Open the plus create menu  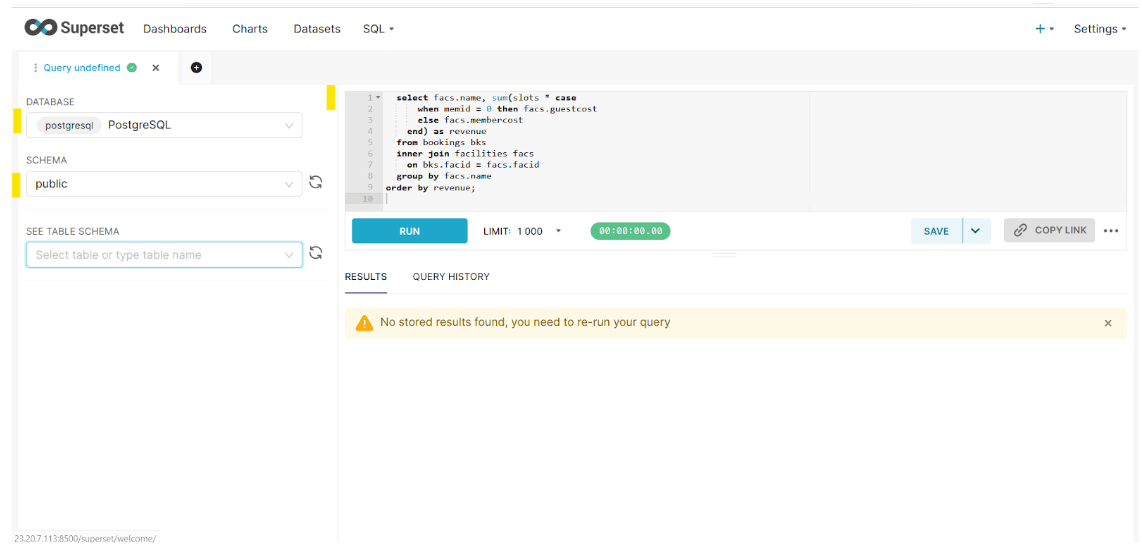click(x=1044, y=29)
